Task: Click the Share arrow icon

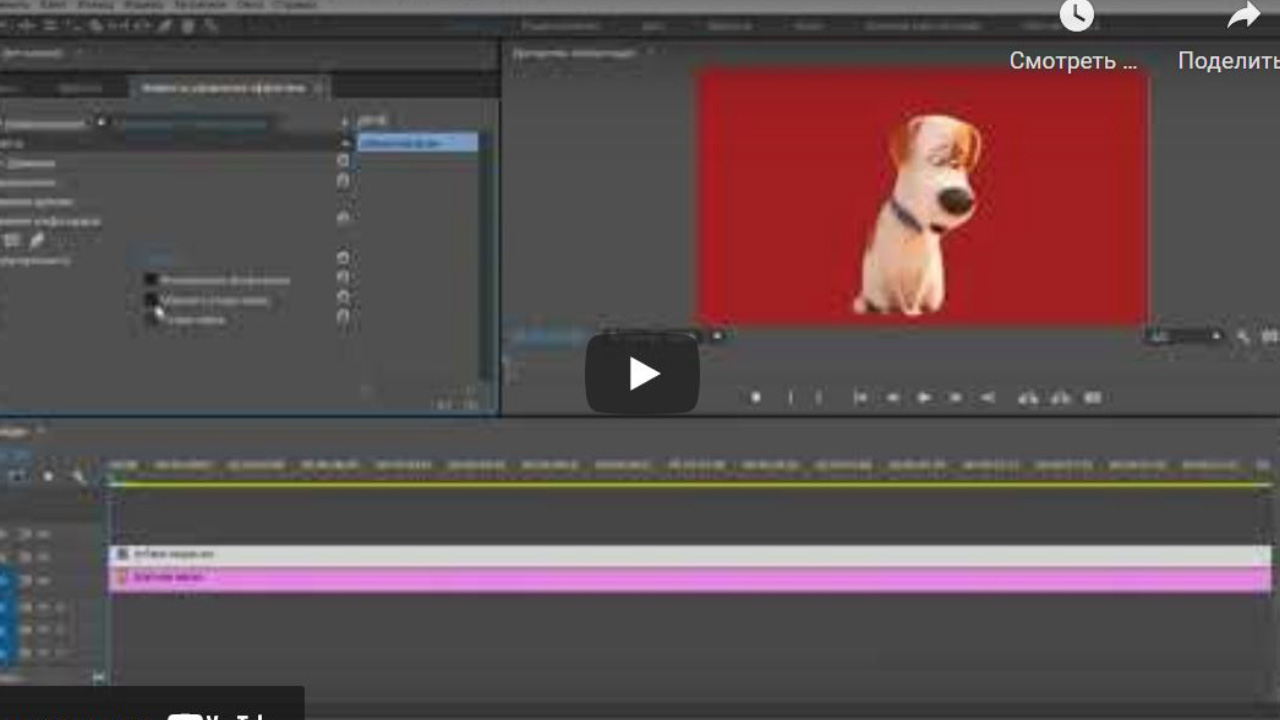Action: pyautogui.click(x=1244, y=16)
